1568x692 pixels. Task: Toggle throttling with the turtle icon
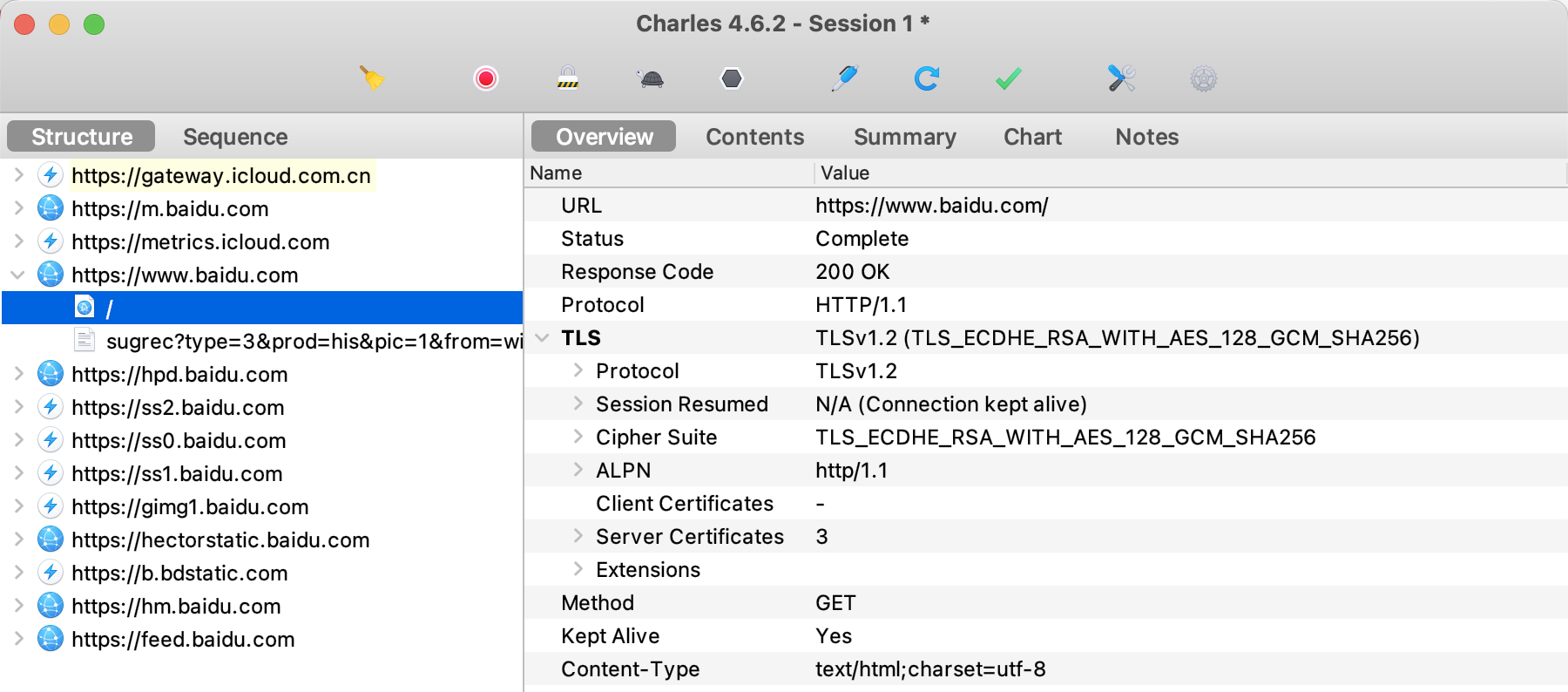651,79
